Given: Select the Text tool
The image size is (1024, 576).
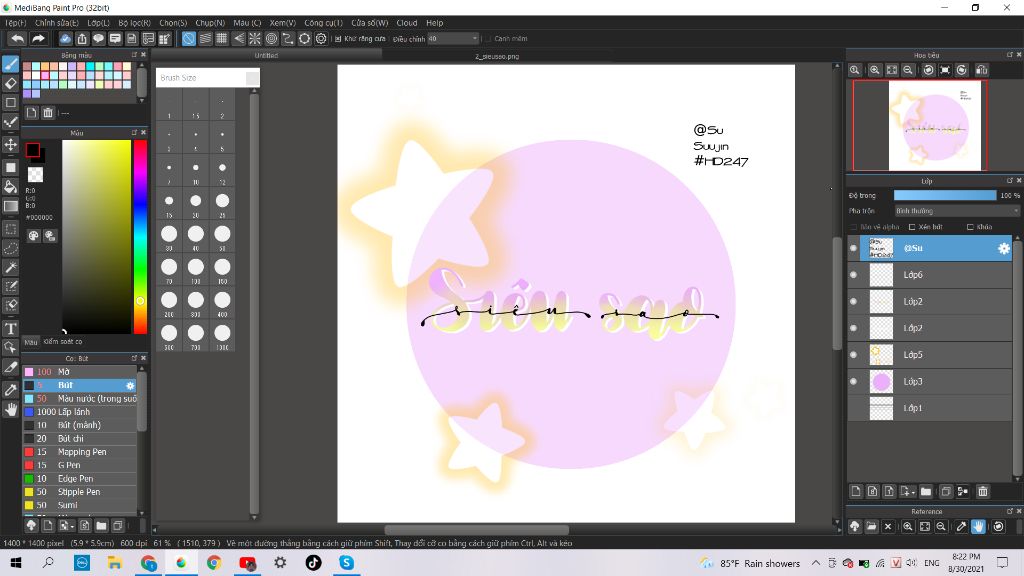Looking at the screenshot, I should [x=10, y=328].
